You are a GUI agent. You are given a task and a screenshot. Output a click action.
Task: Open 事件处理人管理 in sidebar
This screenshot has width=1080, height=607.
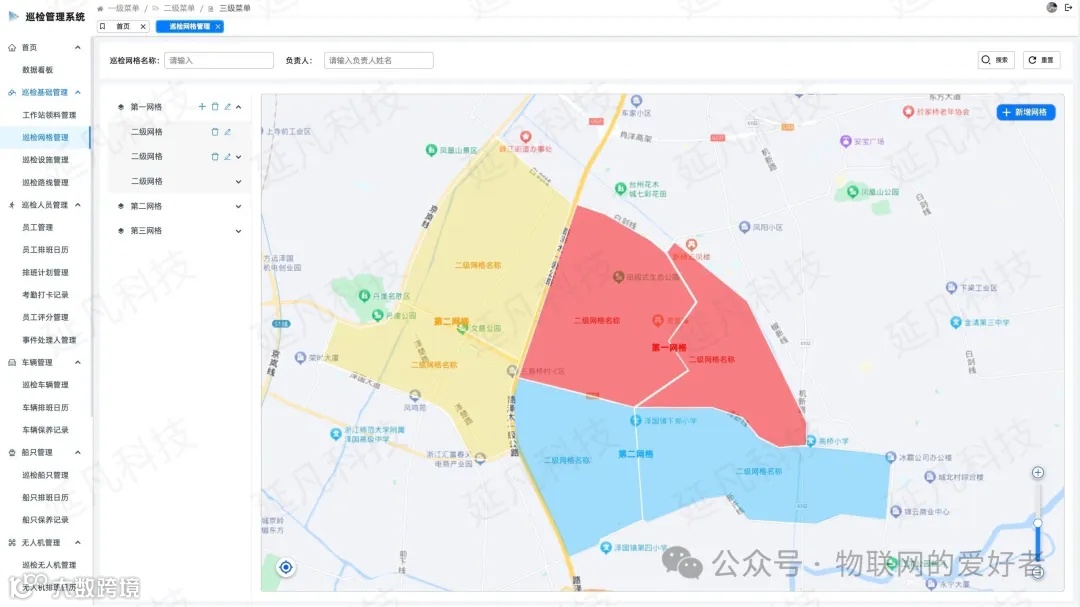pos(49,340)
